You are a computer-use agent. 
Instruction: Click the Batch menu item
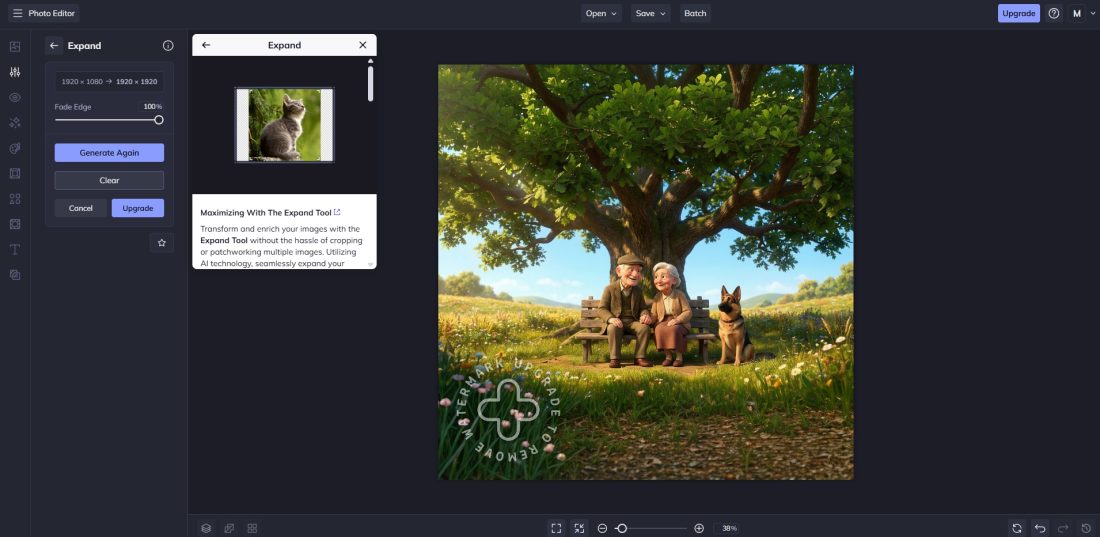(695, 13)
